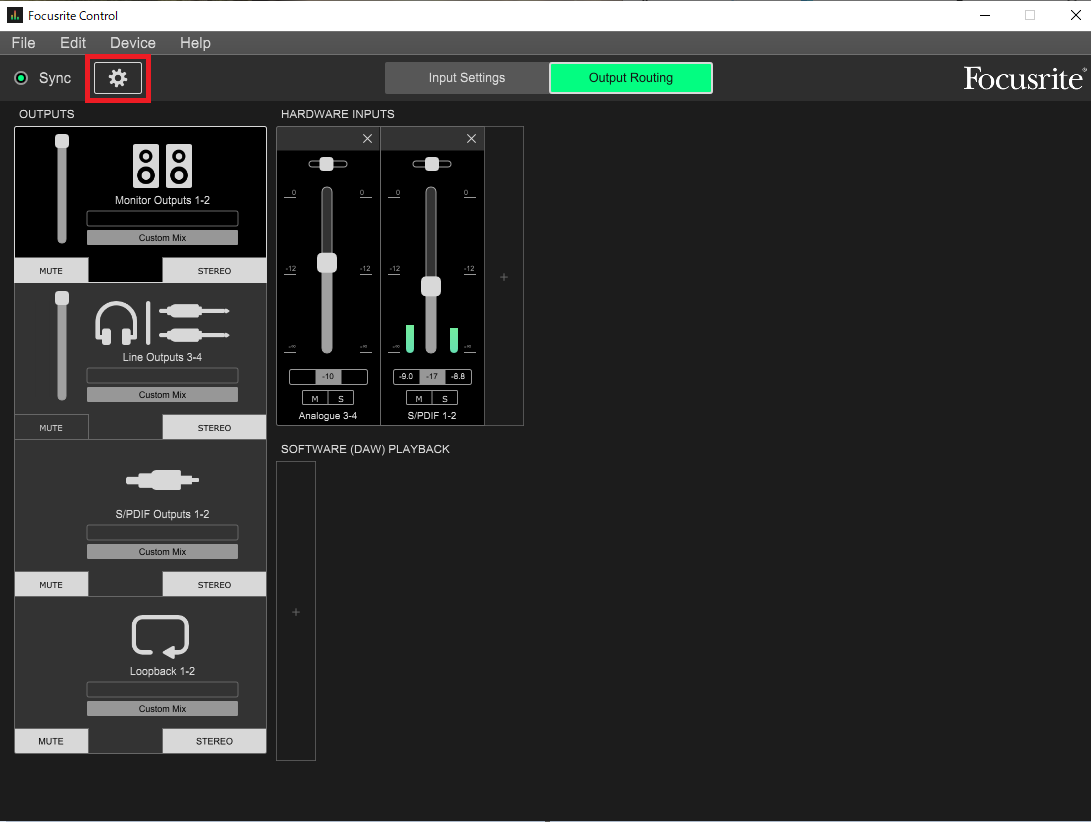This screenshot has width=1091, height=822.
Task: Click the Loopback 1-2 name field
Action: point(162,690)
